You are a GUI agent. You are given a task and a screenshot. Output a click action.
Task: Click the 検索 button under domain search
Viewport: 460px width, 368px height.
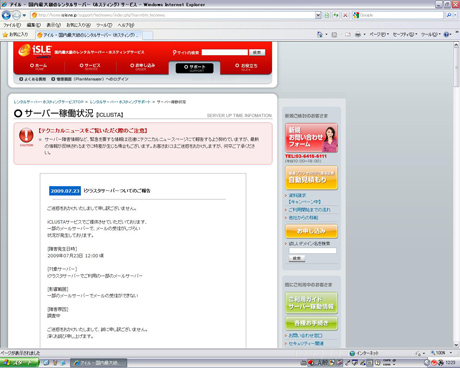click(297, 258)
